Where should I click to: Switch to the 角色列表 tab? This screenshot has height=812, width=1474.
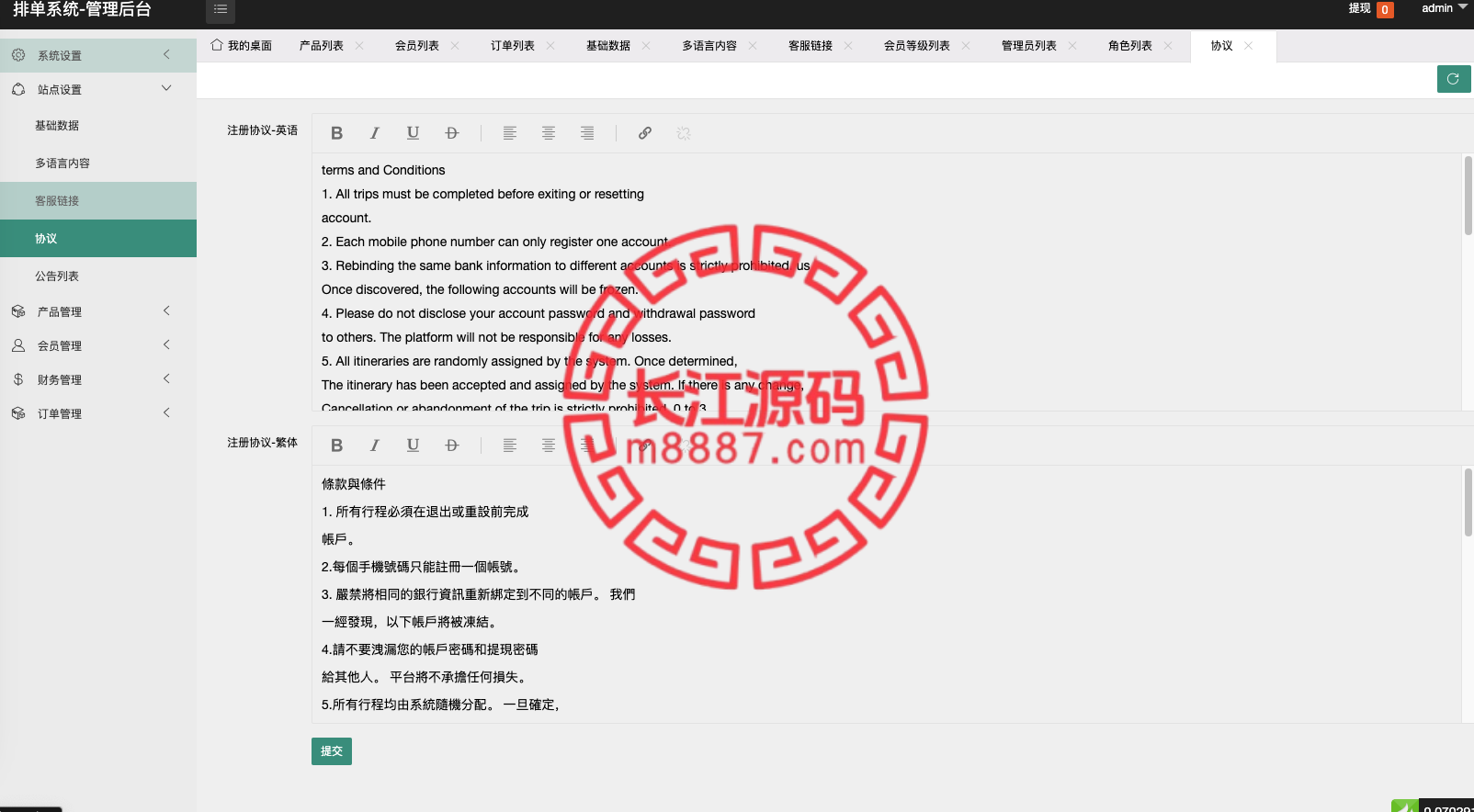[1130, 46]
